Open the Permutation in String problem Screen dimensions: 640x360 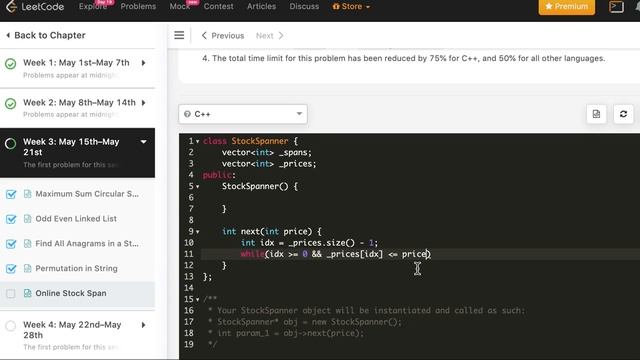[x=76, y=269]
